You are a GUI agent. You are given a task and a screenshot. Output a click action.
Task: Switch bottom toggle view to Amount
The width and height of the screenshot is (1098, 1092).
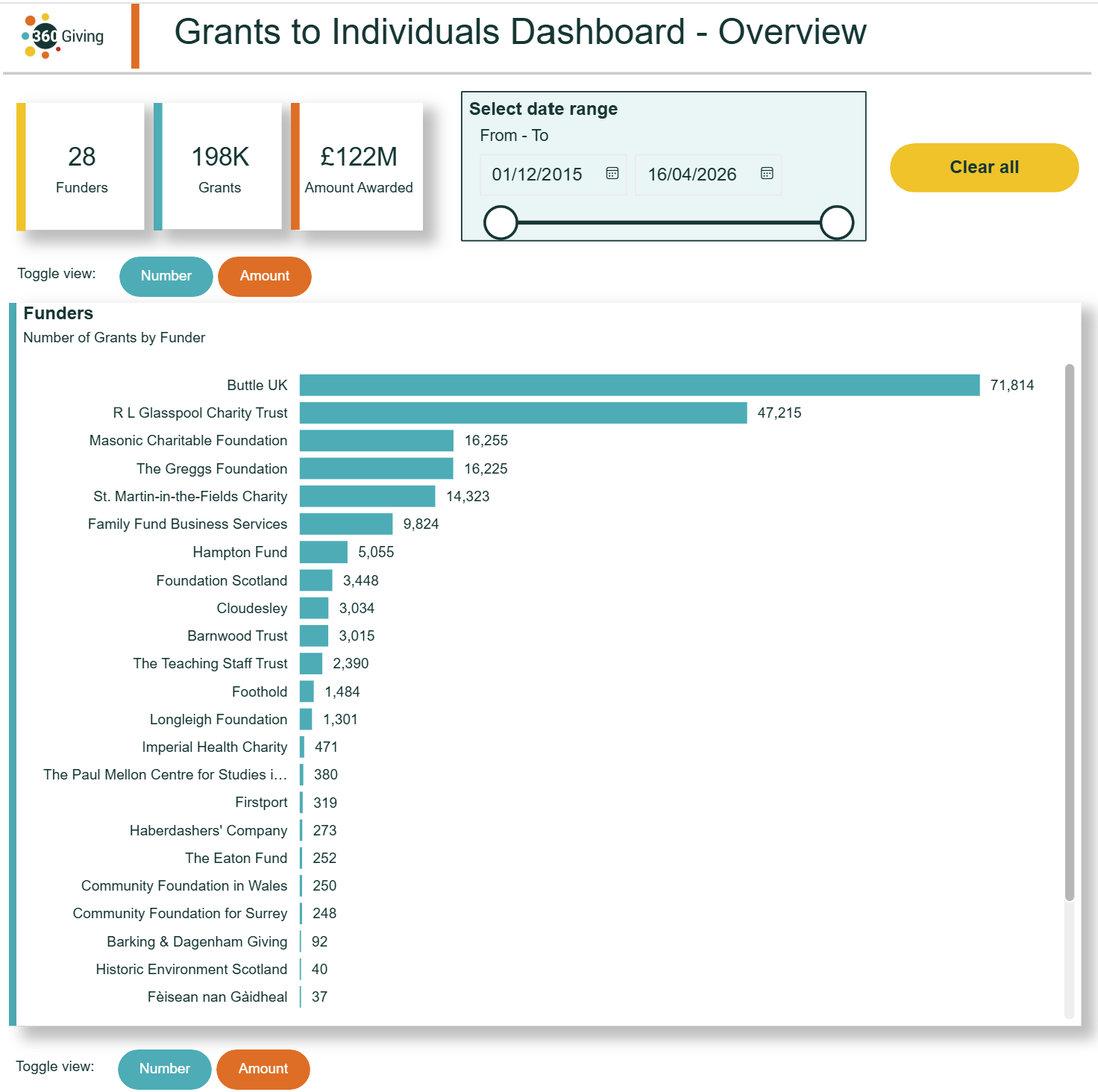coord(263,1069)
